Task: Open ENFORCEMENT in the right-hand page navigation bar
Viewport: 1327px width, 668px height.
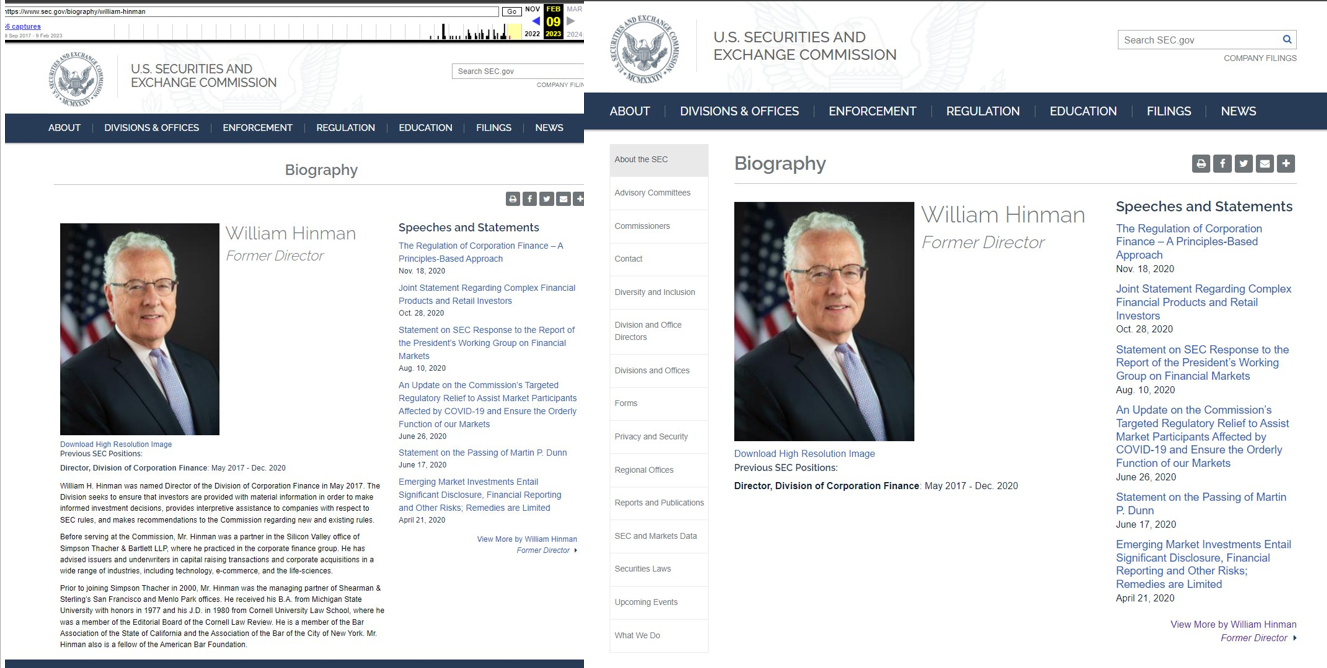Action: click(873, 111)
